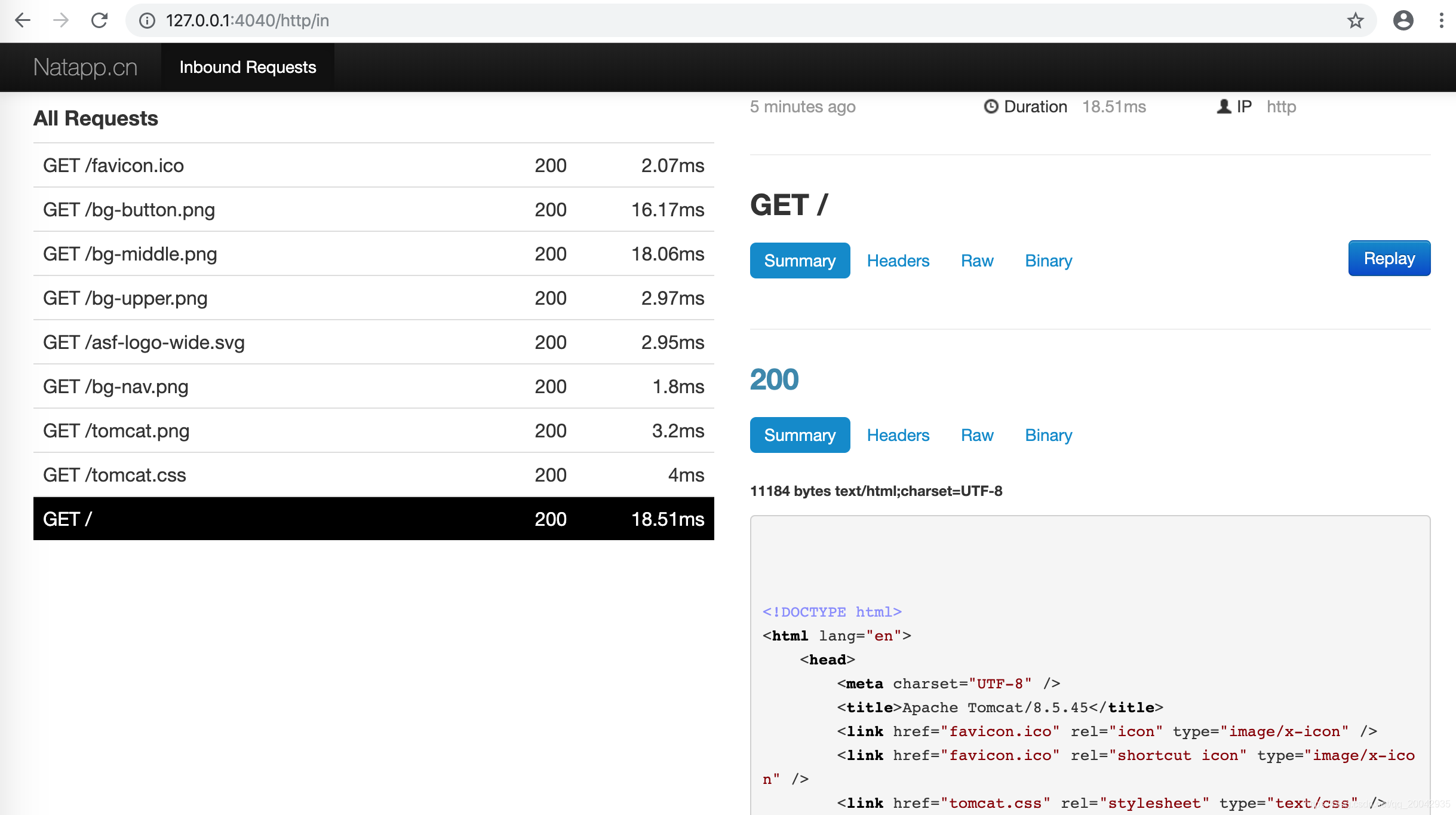The width and height of the screenshot is (1456, 815).
Task: Click the Duration clock icon
Action: (991, 106)
